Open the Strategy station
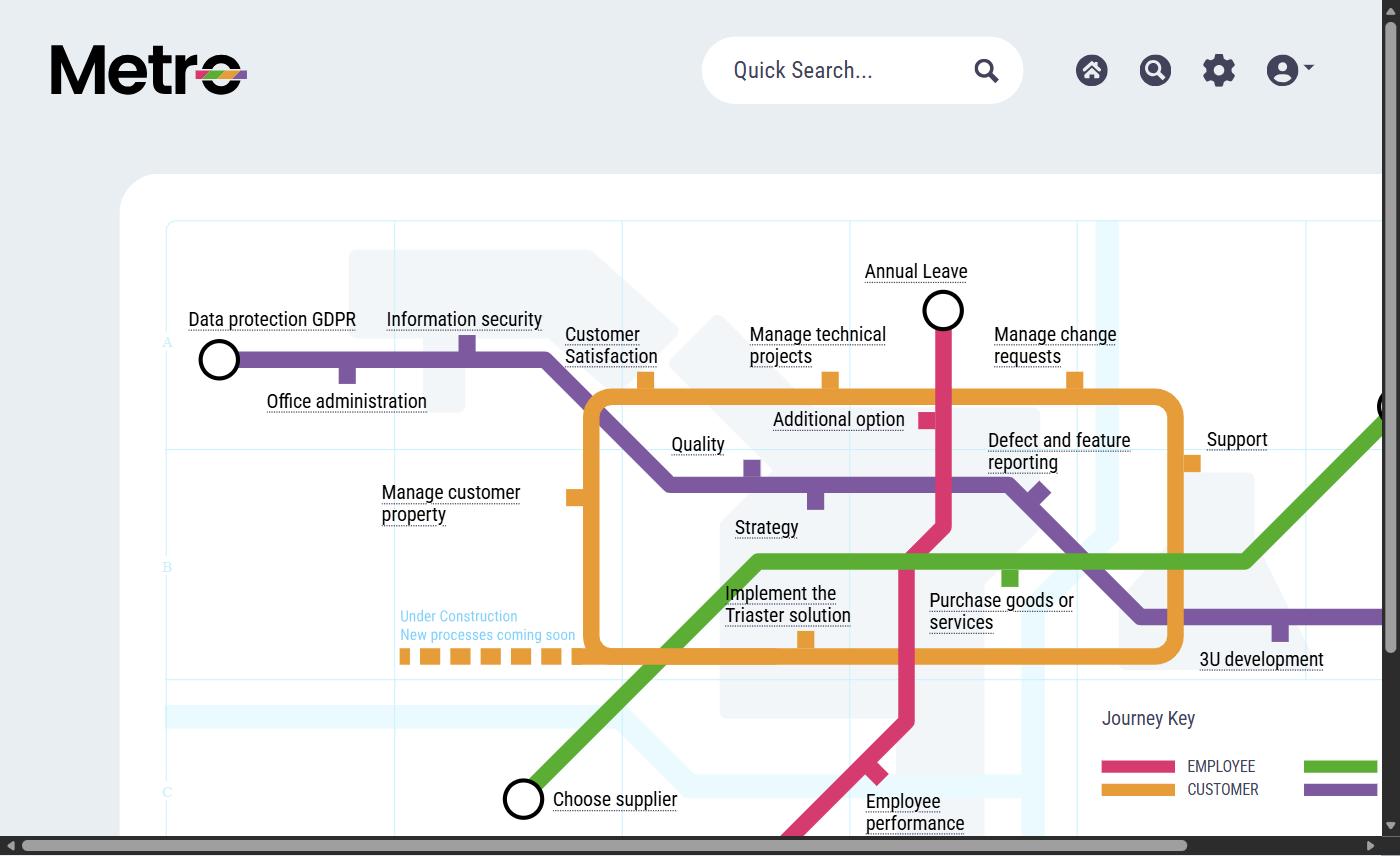The width and height of the screenshot is (1400, 856). [x=766, y=528]
